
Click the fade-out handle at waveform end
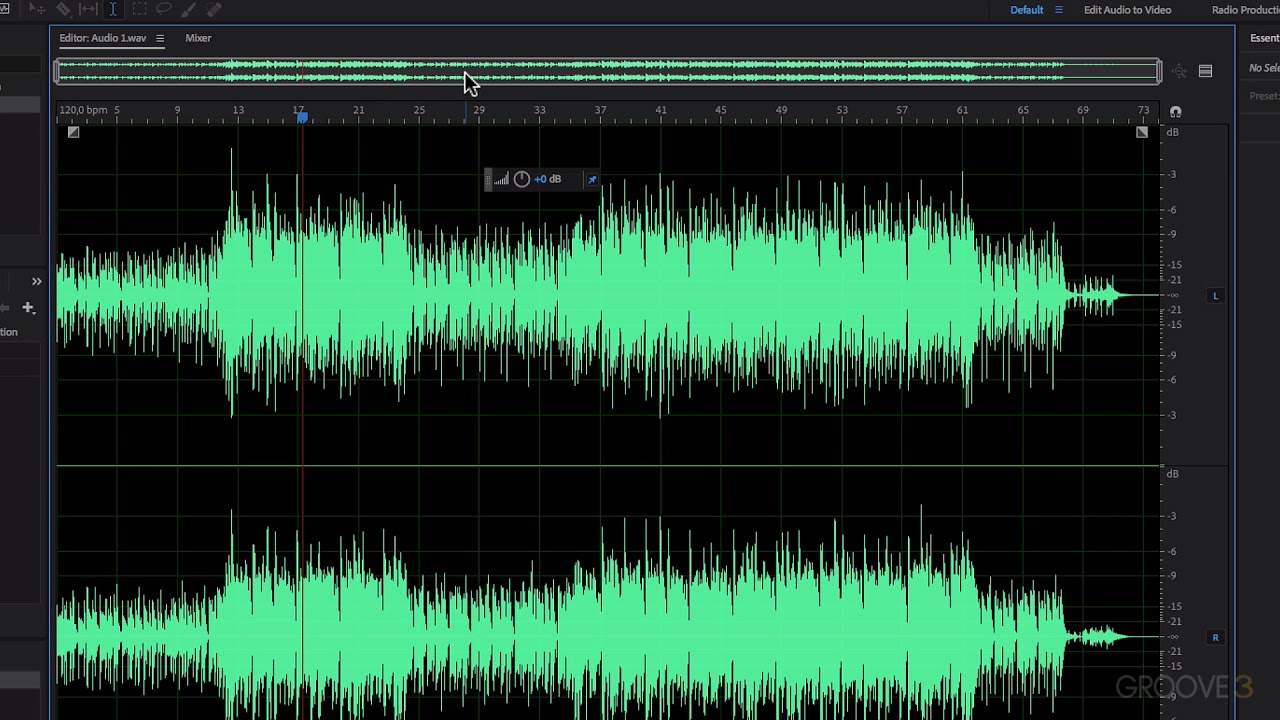coord(1142,132)
